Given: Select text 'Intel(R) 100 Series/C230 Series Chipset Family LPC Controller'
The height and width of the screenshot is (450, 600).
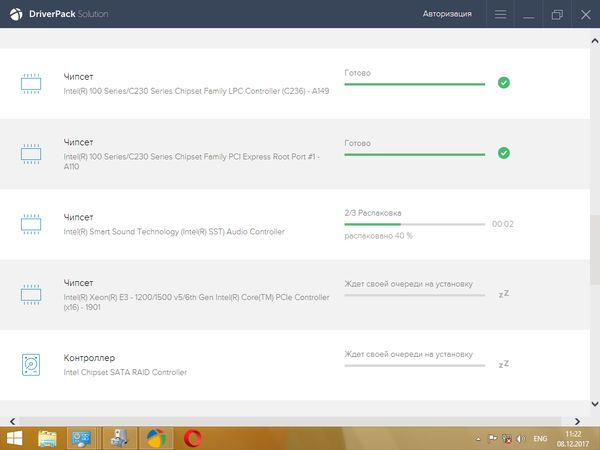Looking at the screenshot, I should (171, 91).
